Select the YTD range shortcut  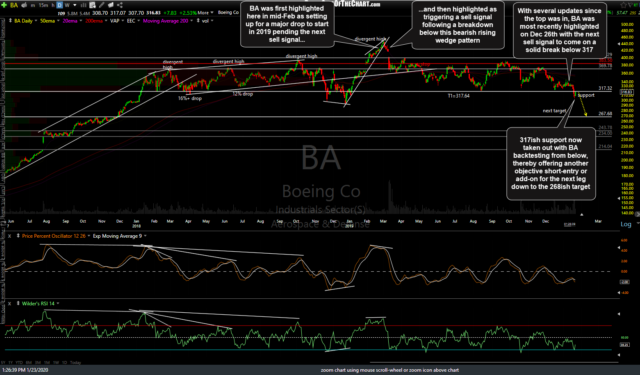tap(19, 362)
